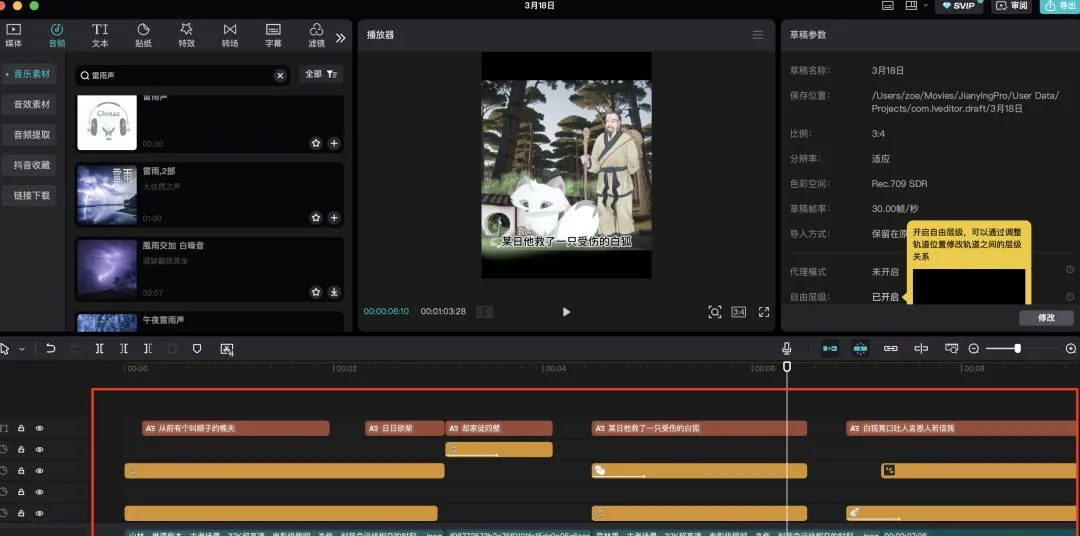Select 音频提取 in the audio sidebar
The height and width of the screenshot is (536, 1080).
[x=32, y=134]
